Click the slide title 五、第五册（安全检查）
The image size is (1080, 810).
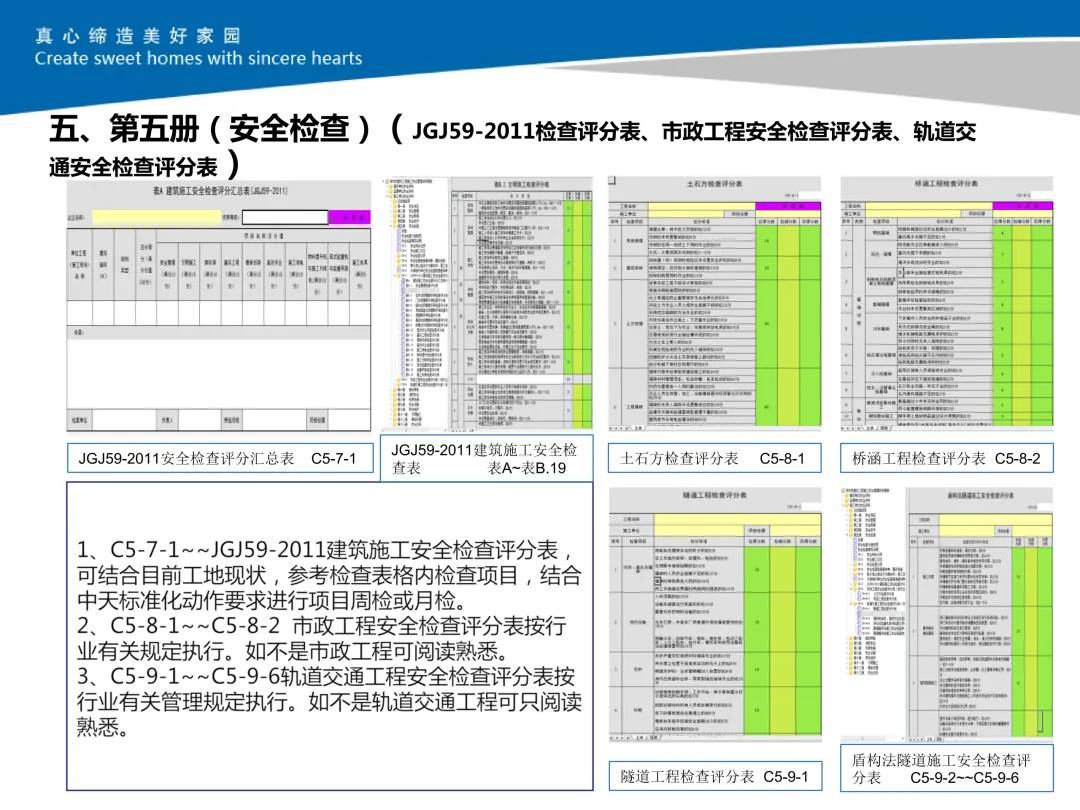[211, 129]
